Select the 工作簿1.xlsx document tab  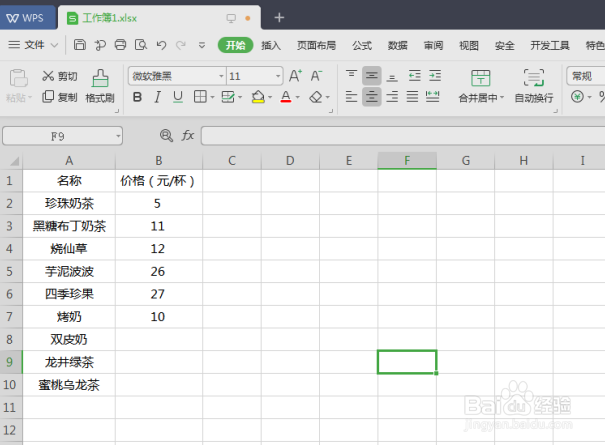coord(159,18)
